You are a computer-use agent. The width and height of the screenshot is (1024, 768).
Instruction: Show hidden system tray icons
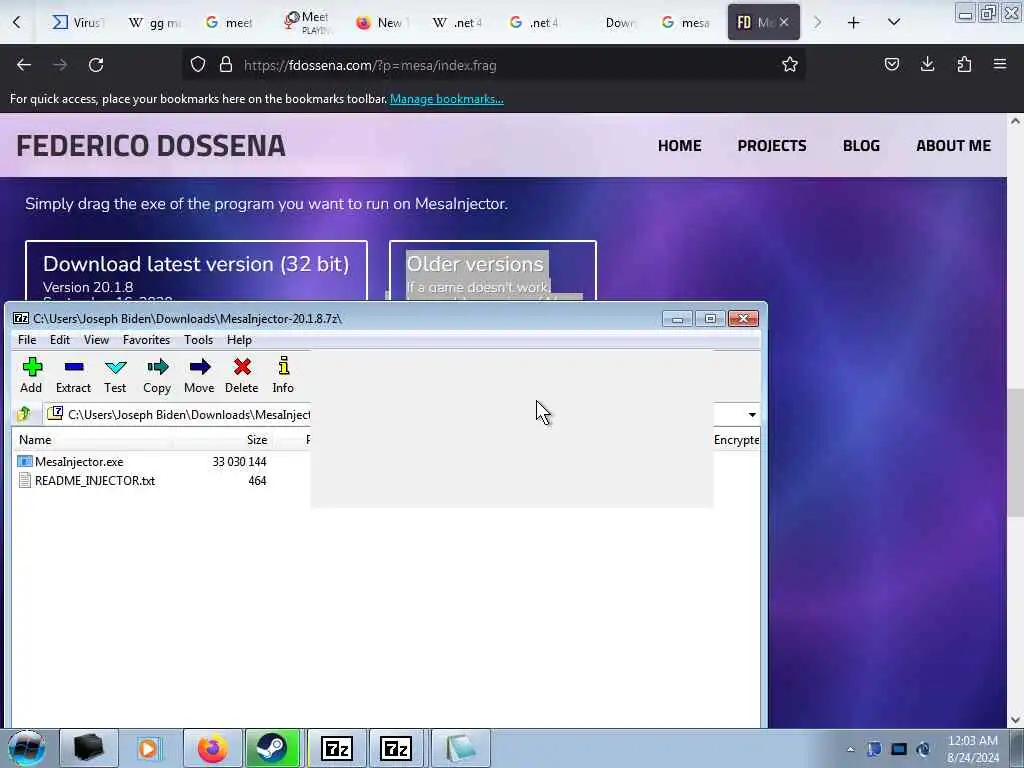pos(850,749)
